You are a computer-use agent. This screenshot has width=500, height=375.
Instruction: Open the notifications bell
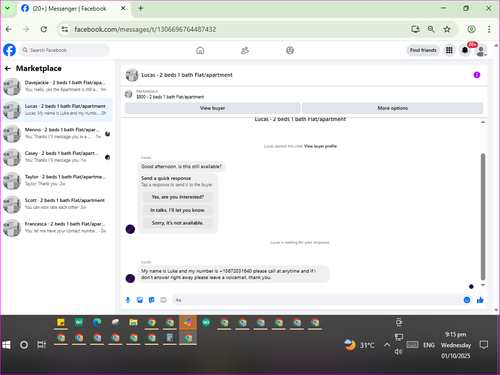tap(465, 50)
